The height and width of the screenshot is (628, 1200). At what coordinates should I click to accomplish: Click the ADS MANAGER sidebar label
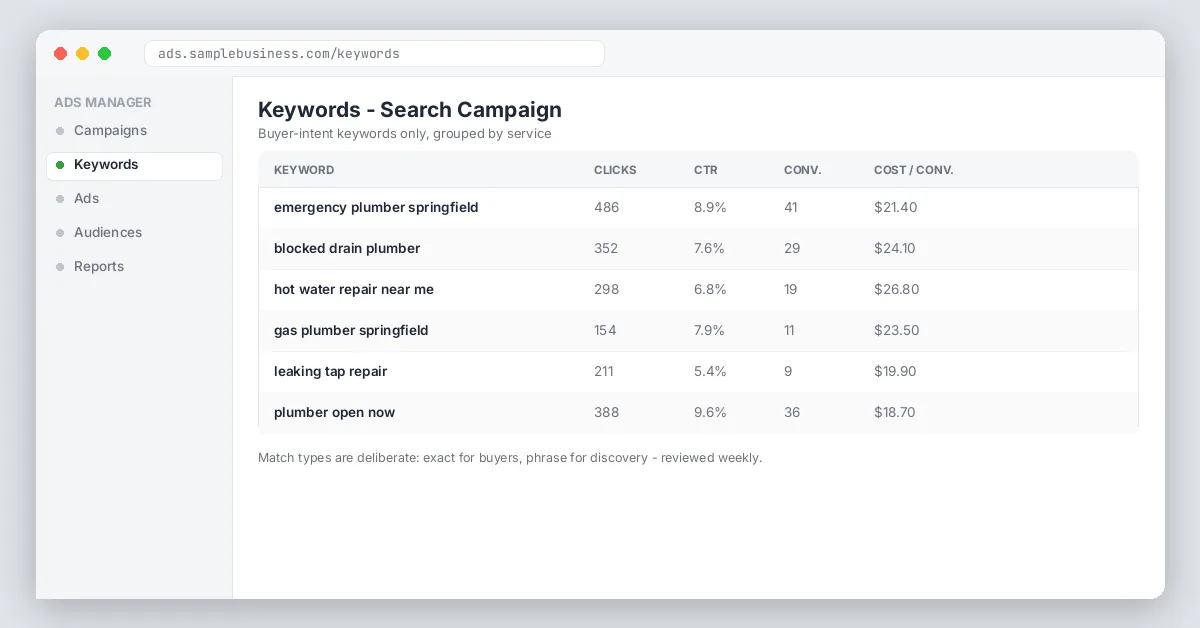point(103,103)
